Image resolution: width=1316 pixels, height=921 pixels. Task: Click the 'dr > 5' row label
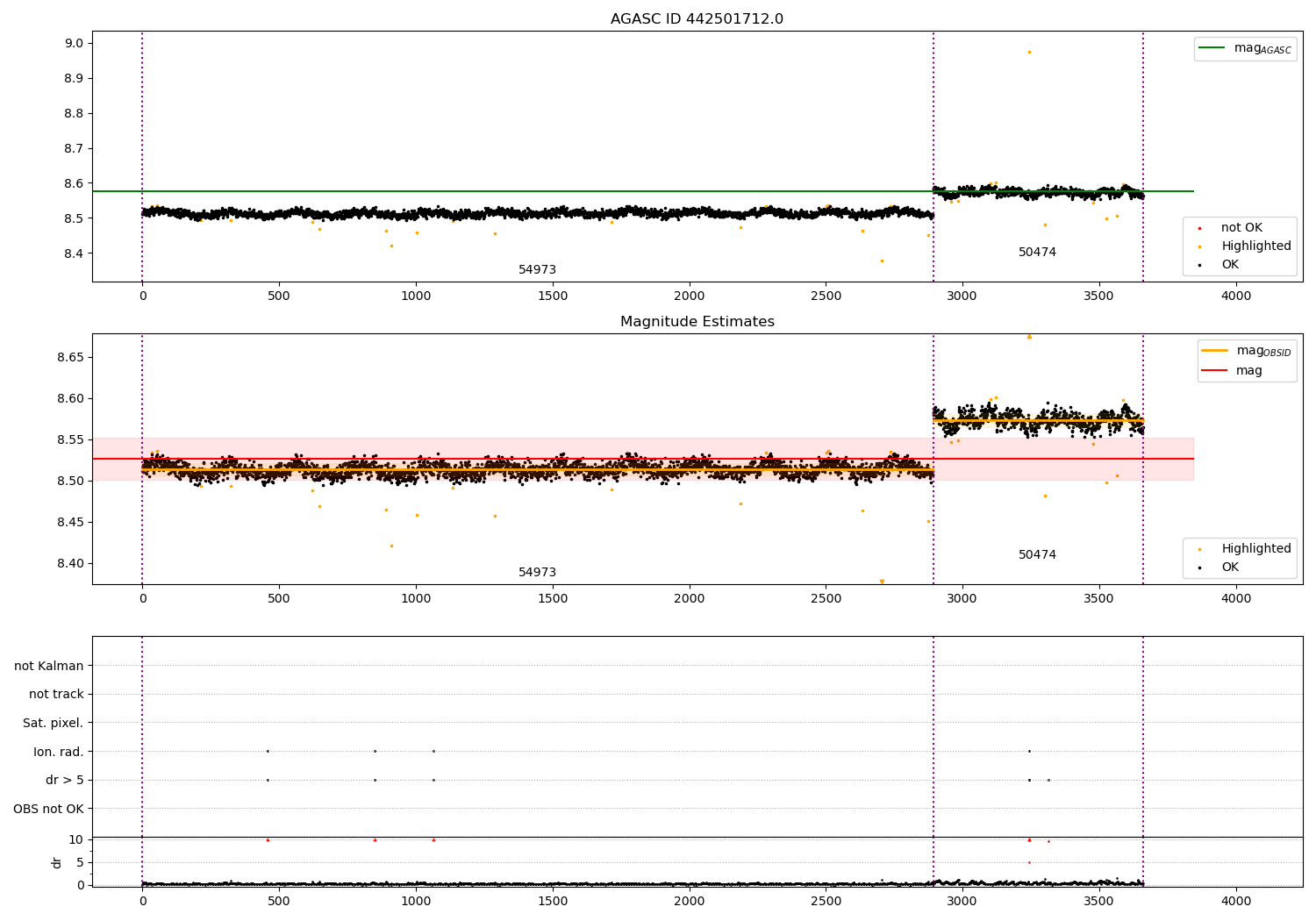65,781
